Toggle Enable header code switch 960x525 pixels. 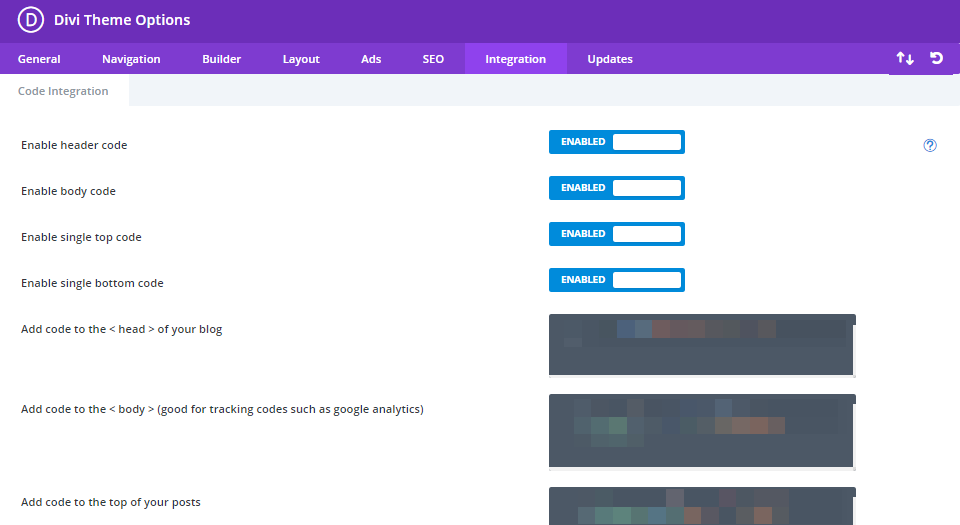(617, 142)
